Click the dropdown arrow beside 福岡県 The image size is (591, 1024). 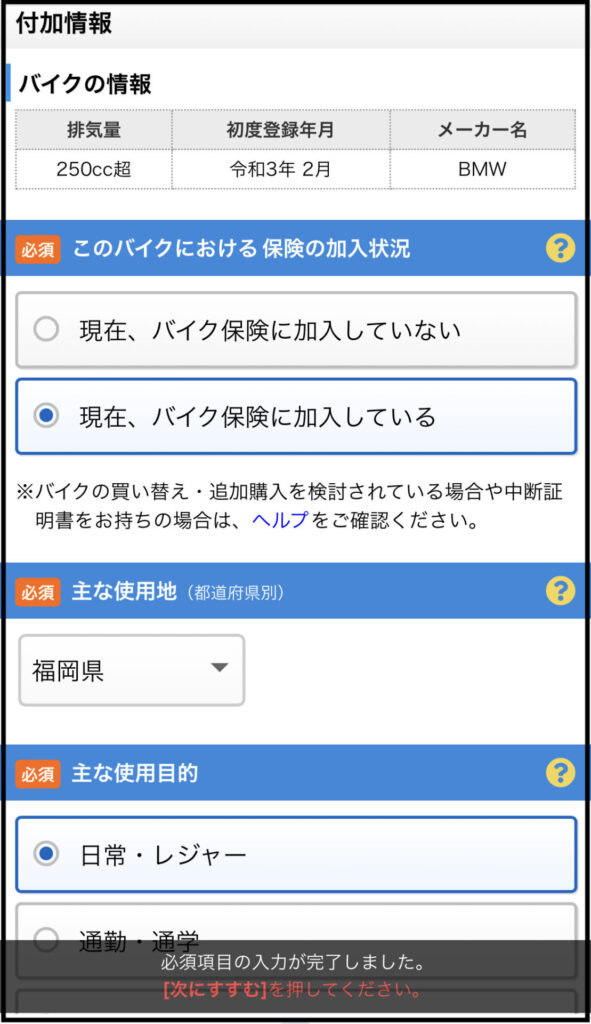click(x=219, y=667)
